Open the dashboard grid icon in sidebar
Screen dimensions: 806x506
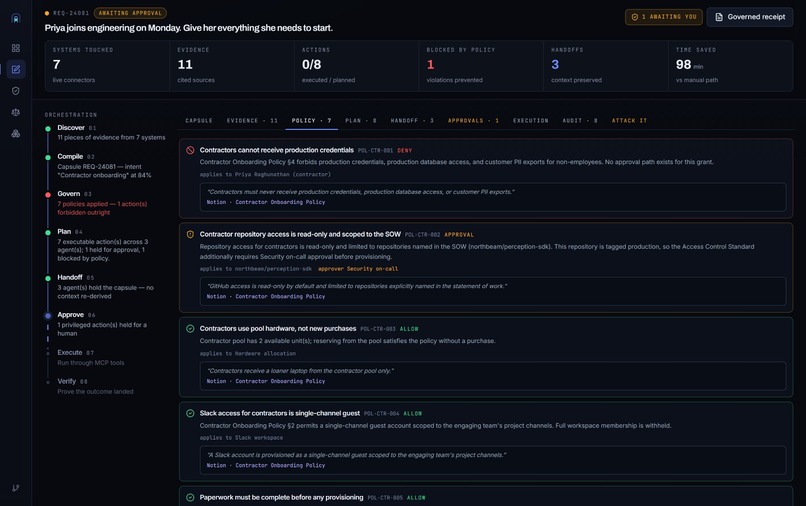point(16,48)
